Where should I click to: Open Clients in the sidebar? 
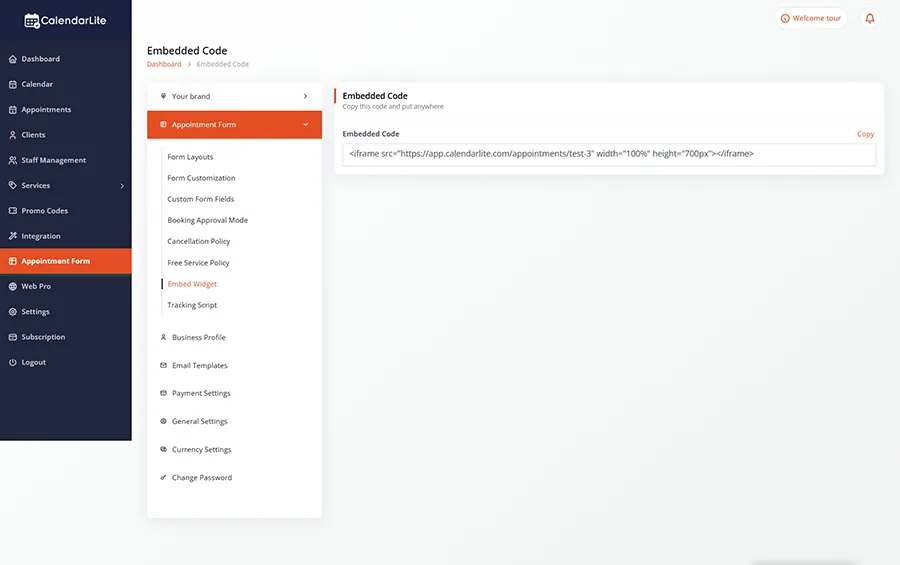(33, 135)
